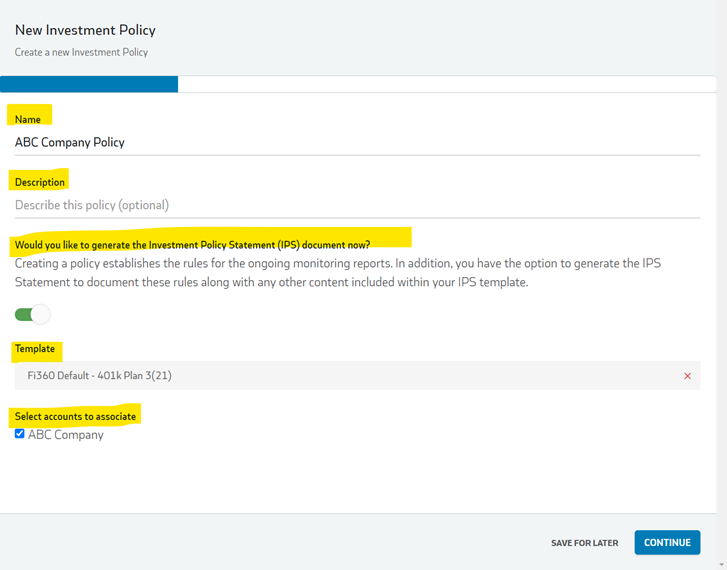Toggle the generate IPS document switch
This screenshot has width=727, height=570.
32,314
